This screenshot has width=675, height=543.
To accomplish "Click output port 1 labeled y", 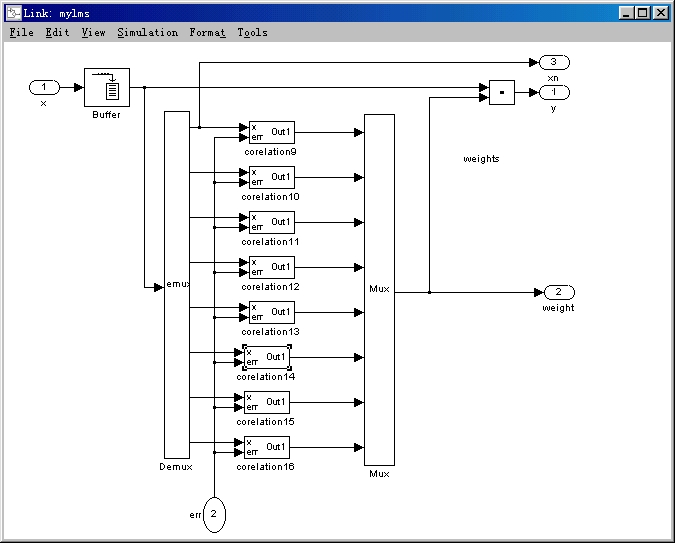I will coord(553,92).
